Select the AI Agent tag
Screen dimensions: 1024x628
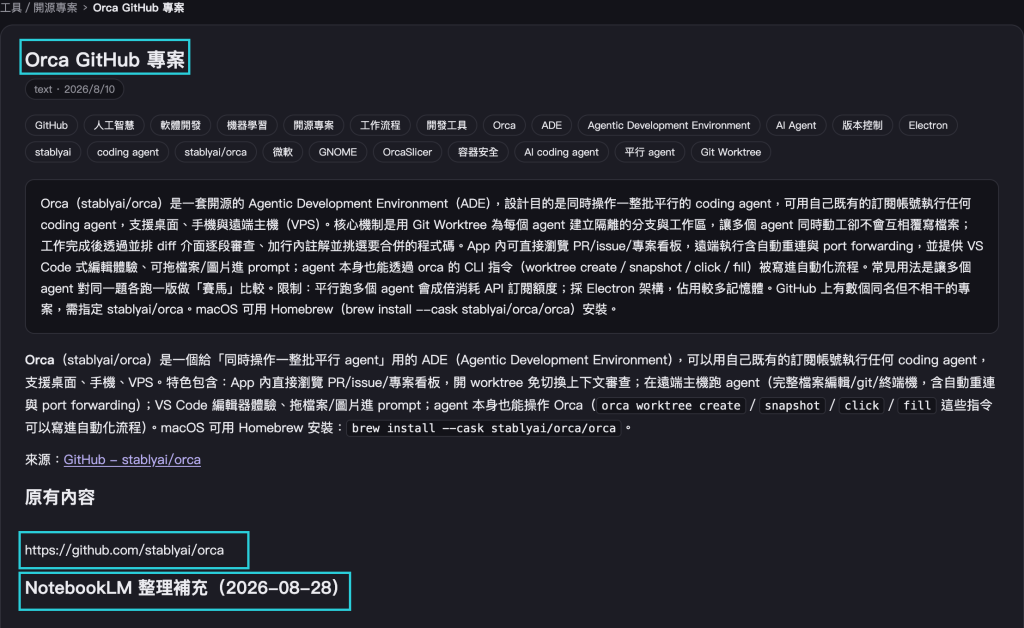click(x=795, y=125)
